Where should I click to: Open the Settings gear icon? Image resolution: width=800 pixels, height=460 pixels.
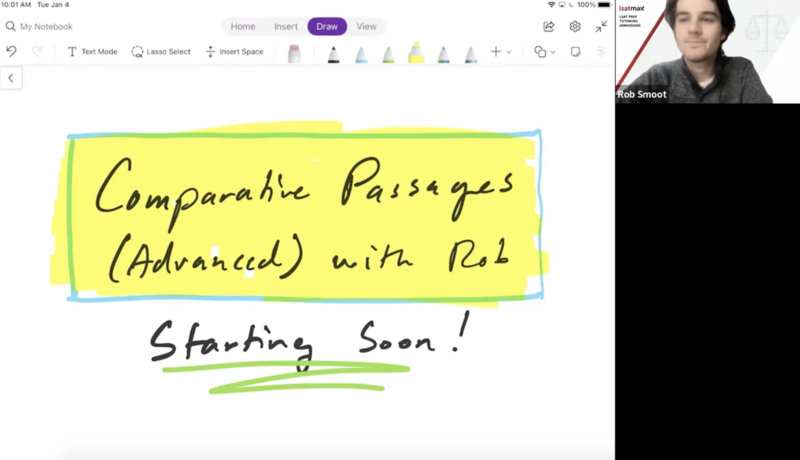tap(575, 27)
